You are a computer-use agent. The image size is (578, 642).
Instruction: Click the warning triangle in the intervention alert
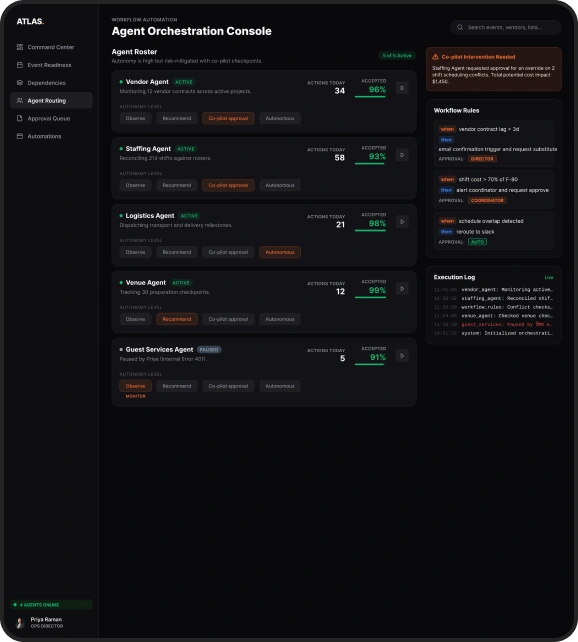[436, 57]
